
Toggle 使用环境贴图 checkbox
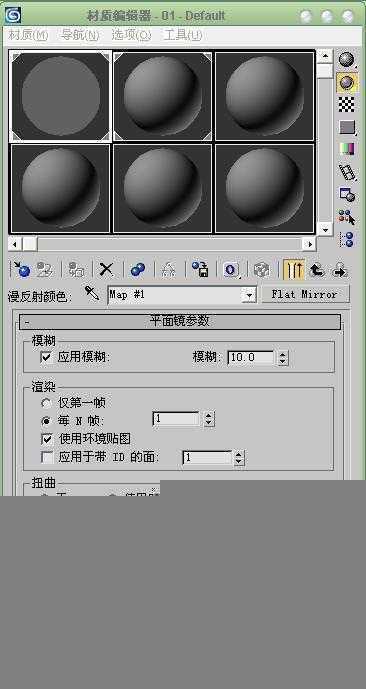click(46, 439)
